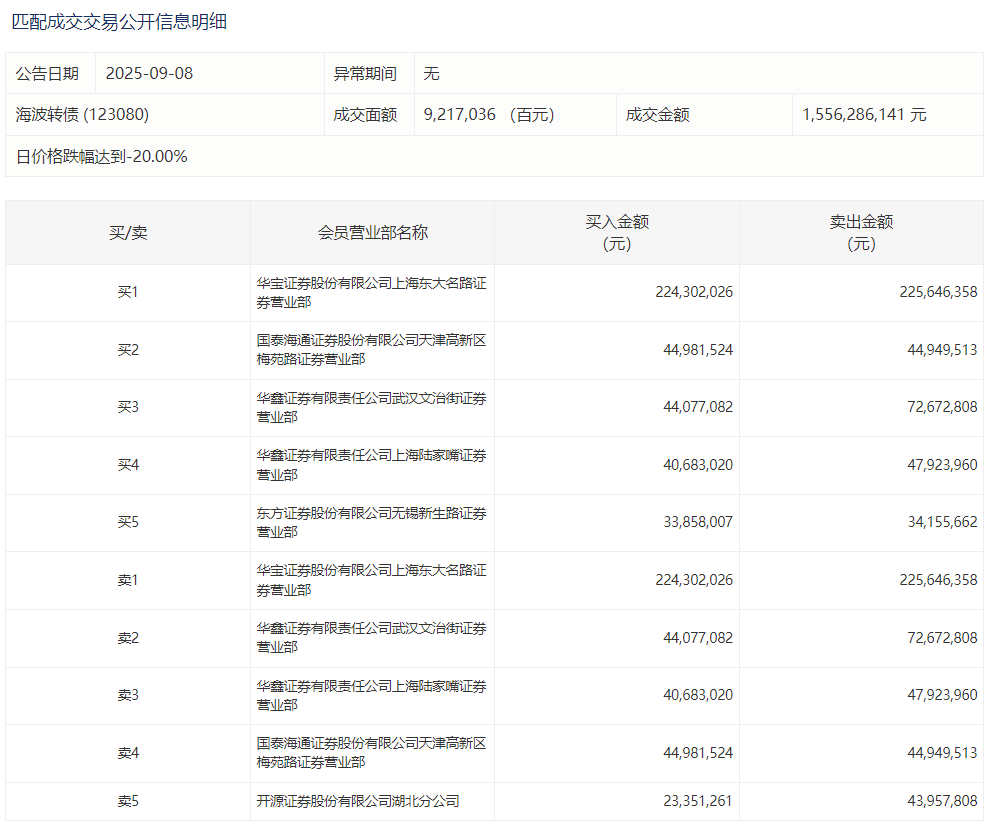Click the 卖出金额 column header

pyautogui.click(x=861, y=232)
